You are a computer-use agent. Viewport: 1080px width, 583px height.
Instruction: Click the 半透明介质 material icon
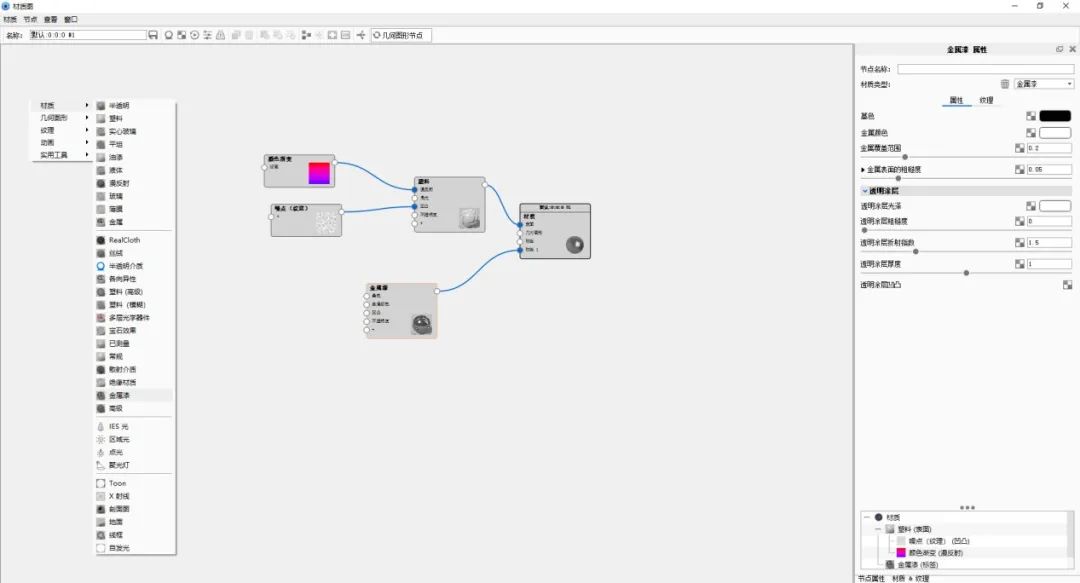(x=101, y=266)
